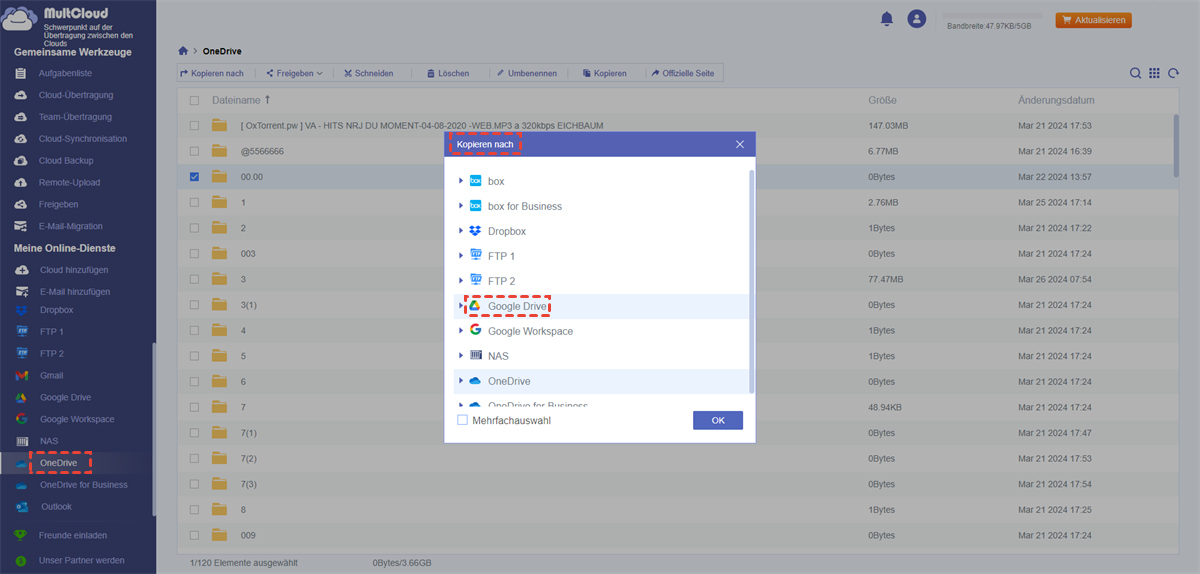Click the FTP 1 icon in dialog
Viewport: 1200px width, 574px height.
pyautogui.click(x=476, y=256)
